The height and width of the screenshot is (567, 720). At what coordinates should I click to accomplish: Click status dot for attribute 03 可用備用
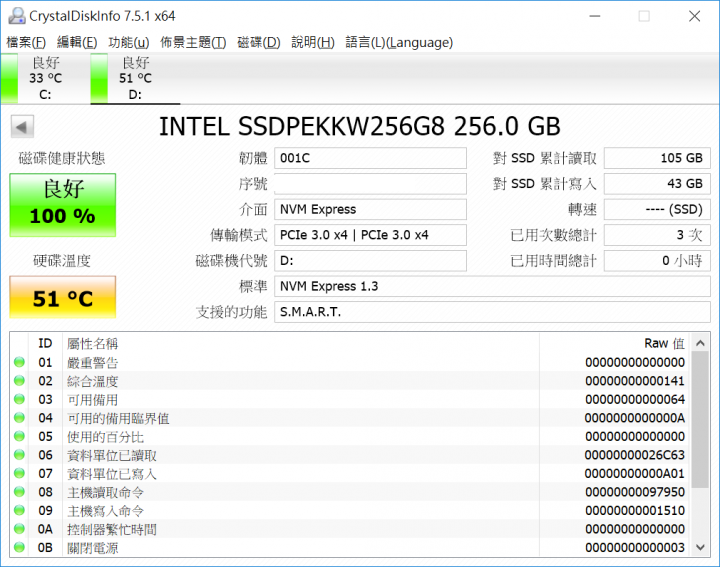(19, 399)
